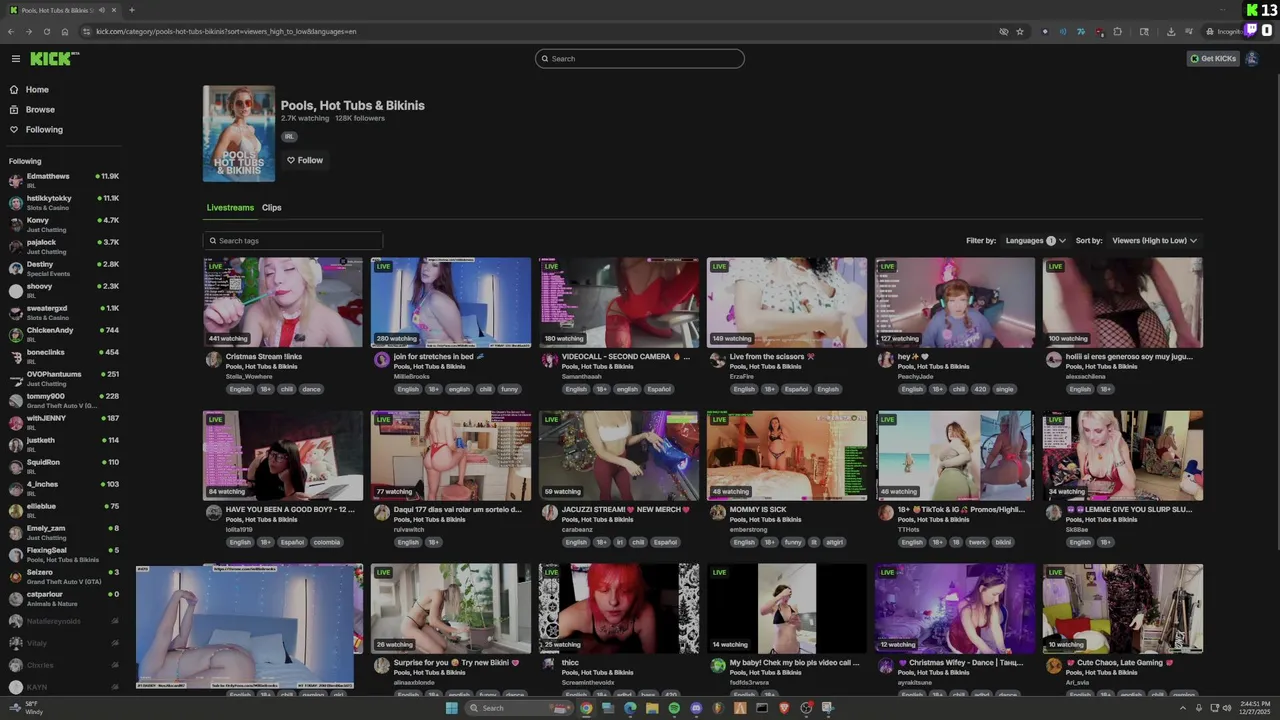The height and width of the screenshot is (720, 1280).
Task: Select OVOPhantuums in Following list
Action: coord(62,378)
